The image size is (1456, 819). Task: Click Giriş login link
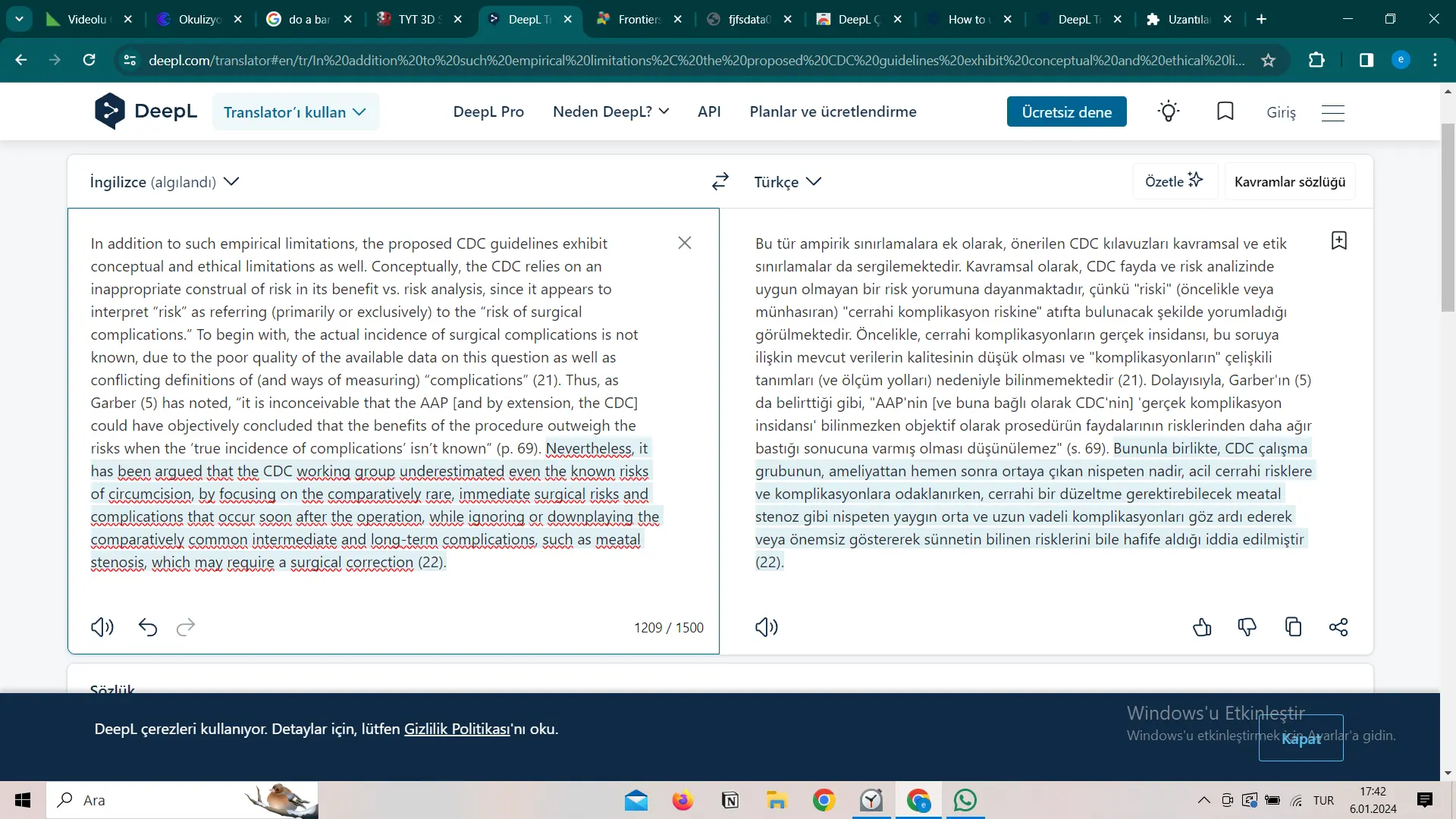(1281, 112)
